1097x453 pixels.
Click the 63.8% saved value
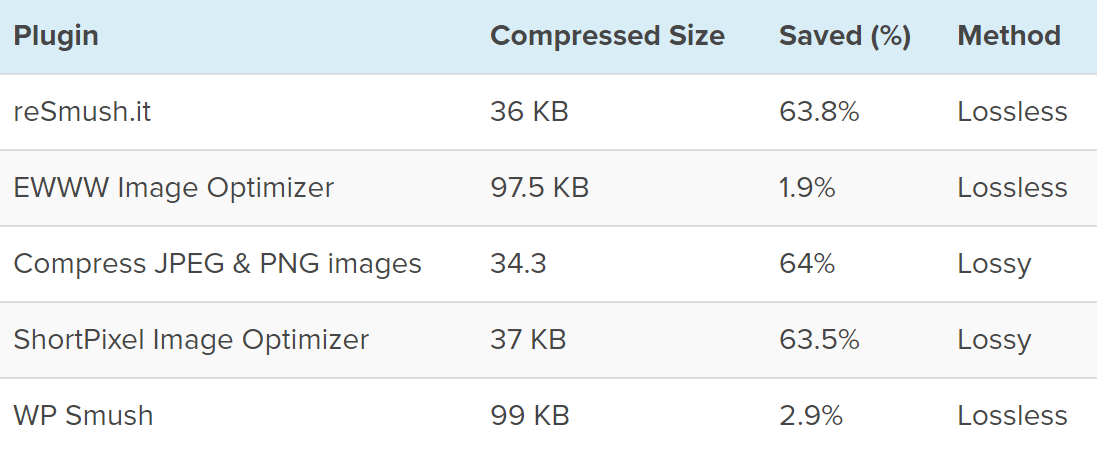819,112
